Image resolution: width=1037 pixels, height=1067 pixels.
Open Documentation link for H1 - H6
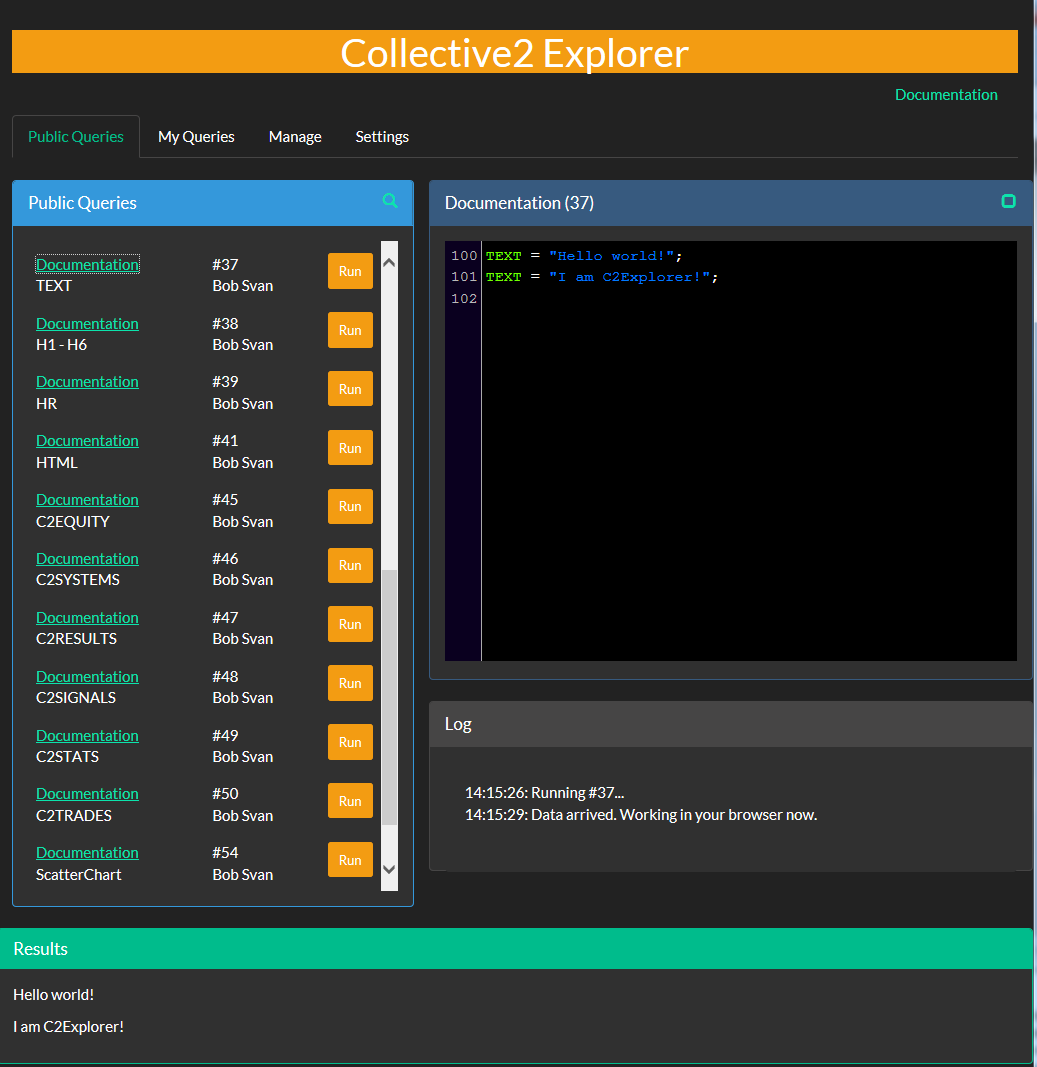(87, 323)
